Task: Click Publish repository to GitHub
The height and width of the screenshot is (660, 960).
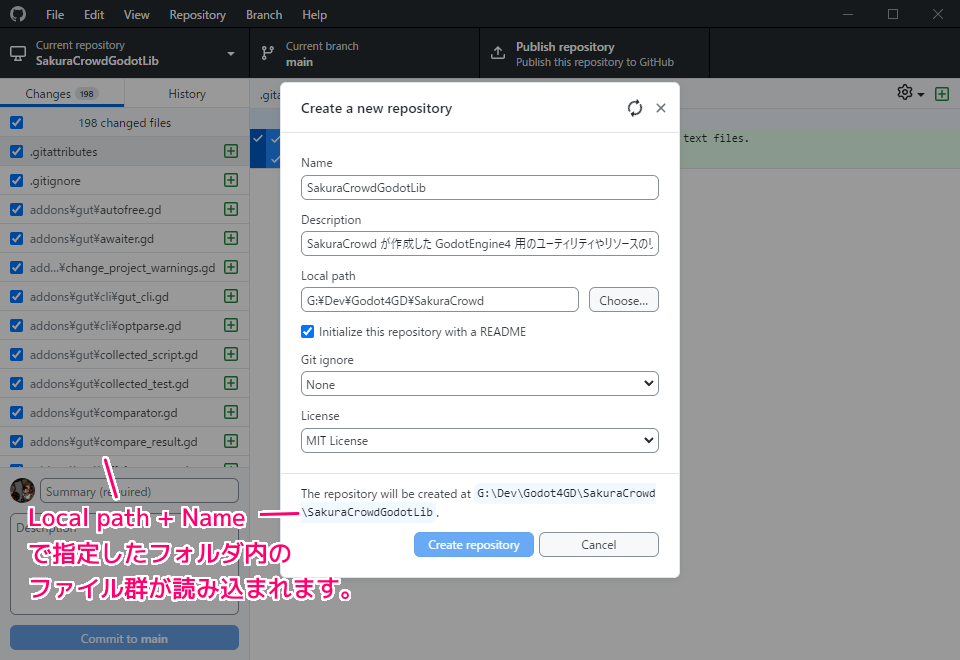Action: (594, 53)
